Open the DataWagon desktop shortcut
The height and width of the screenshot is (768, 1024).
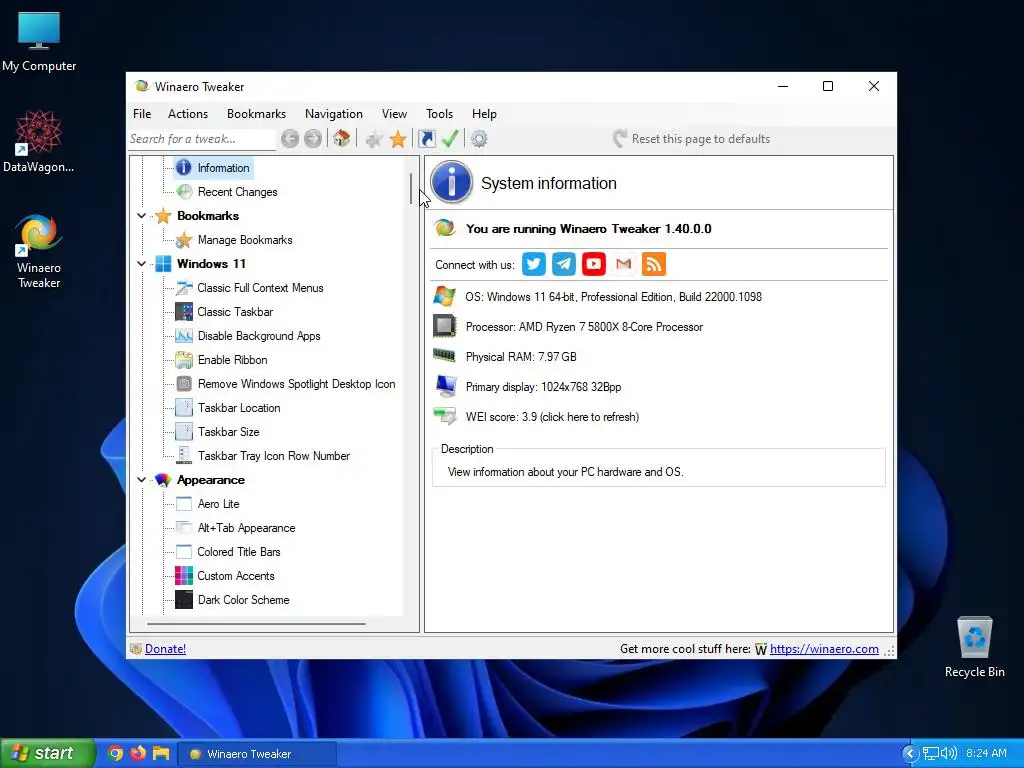coord(39,142)
